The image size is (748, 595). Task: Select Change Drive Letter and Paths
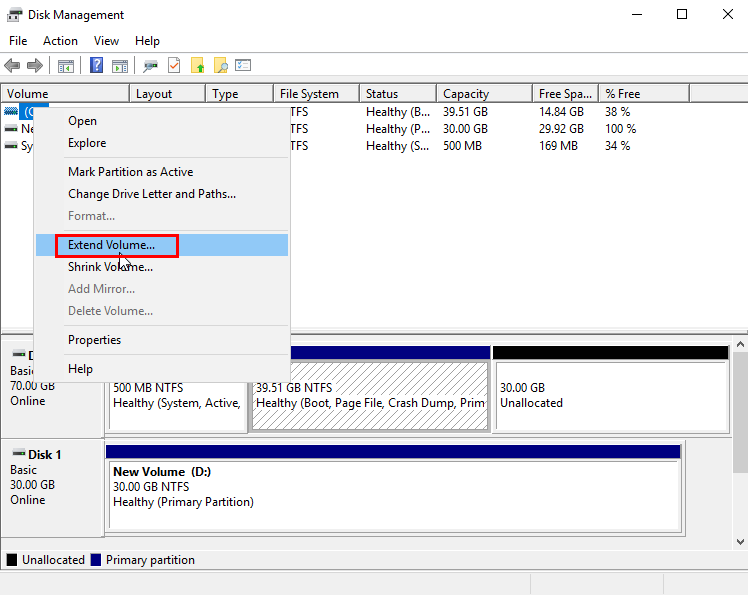162,194
